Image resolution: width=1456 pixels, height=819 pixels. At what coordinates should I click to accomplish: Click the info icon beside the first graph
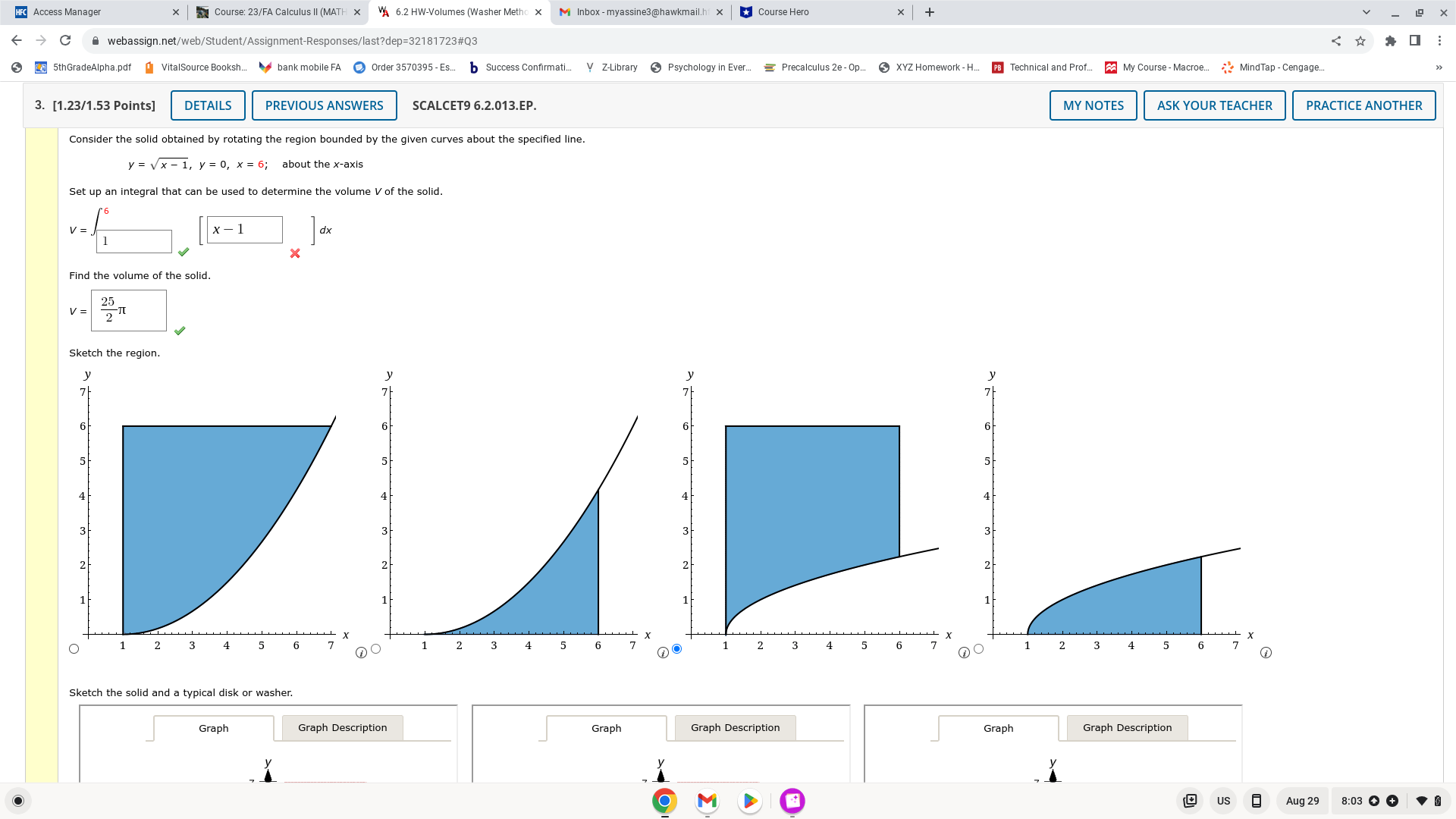361,653
